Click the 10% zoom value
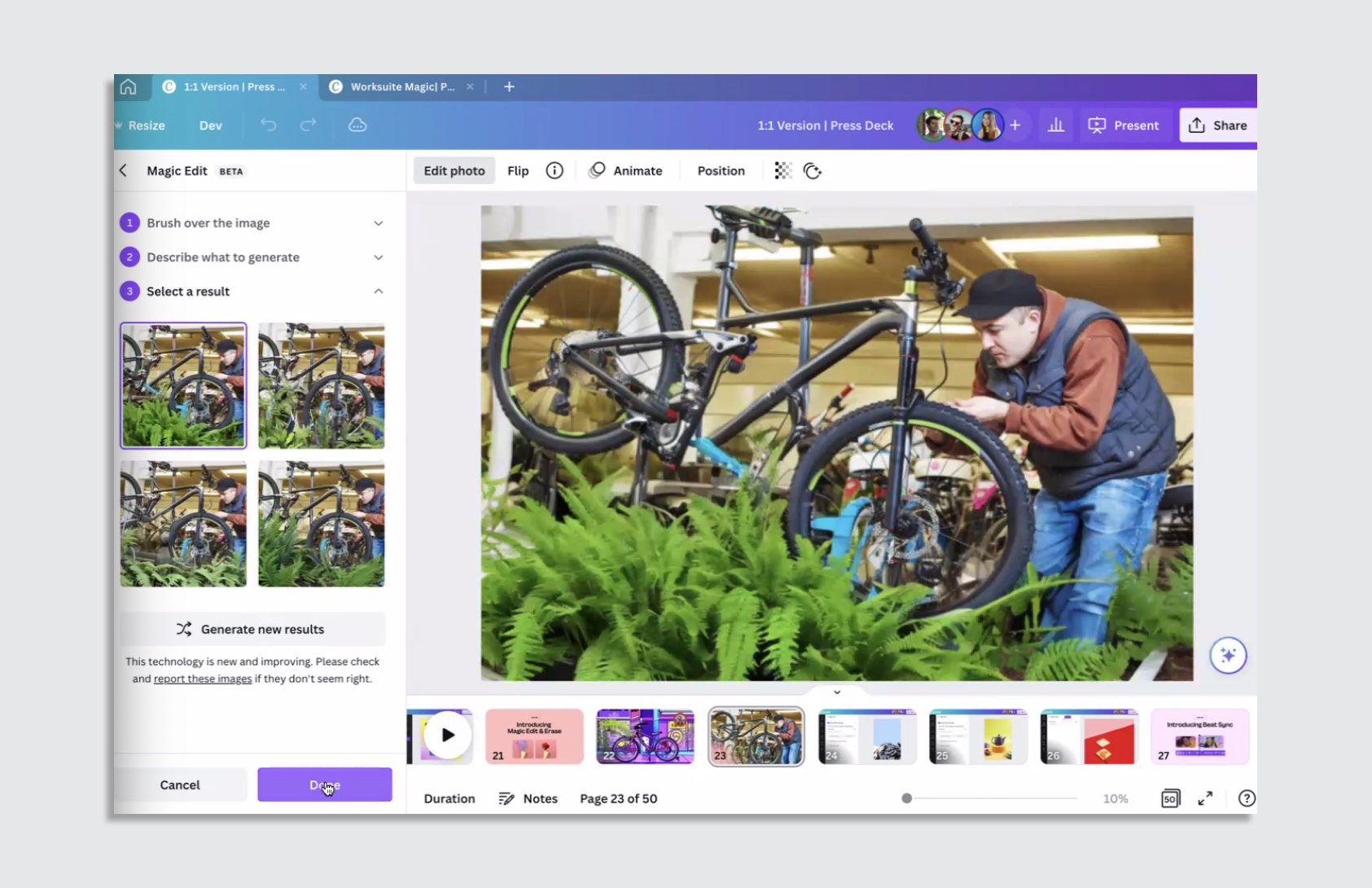1372x888 pixels. [1116, 798]
